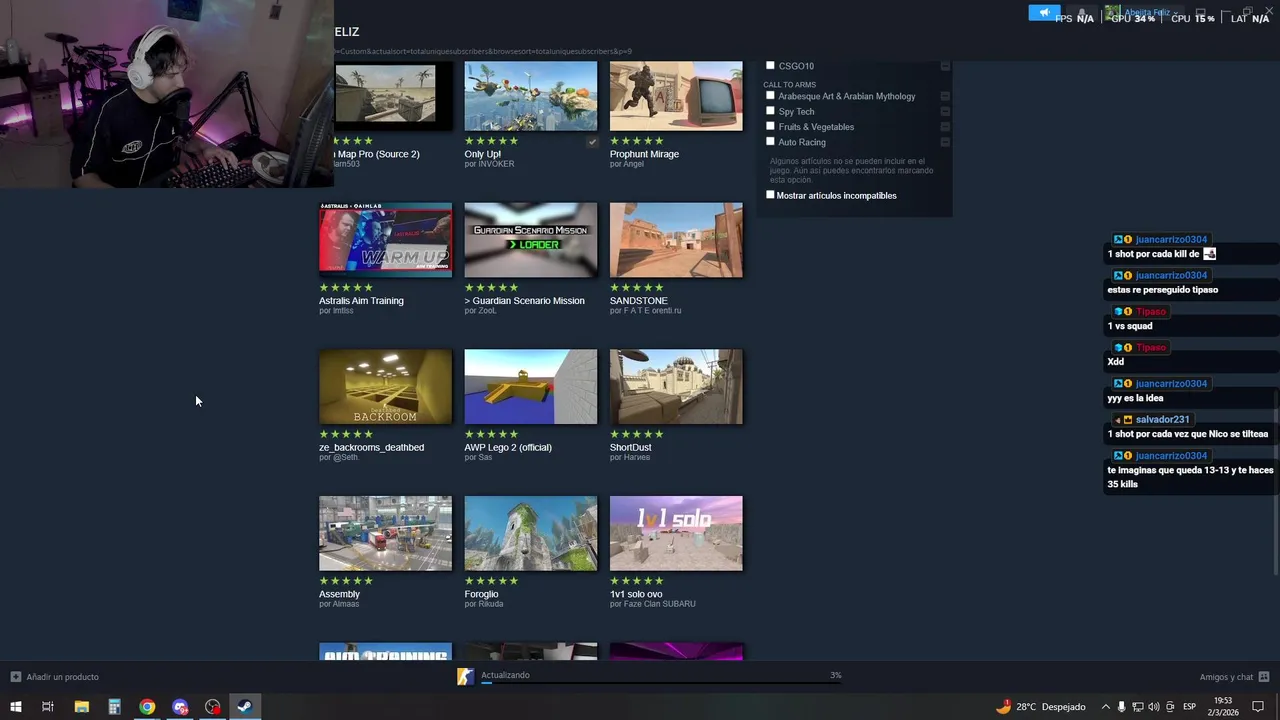Open Astralis Aim Training thumbnail
This screenshot has width=1280, height=720.
pyautogui.click(x=385, y=240)
